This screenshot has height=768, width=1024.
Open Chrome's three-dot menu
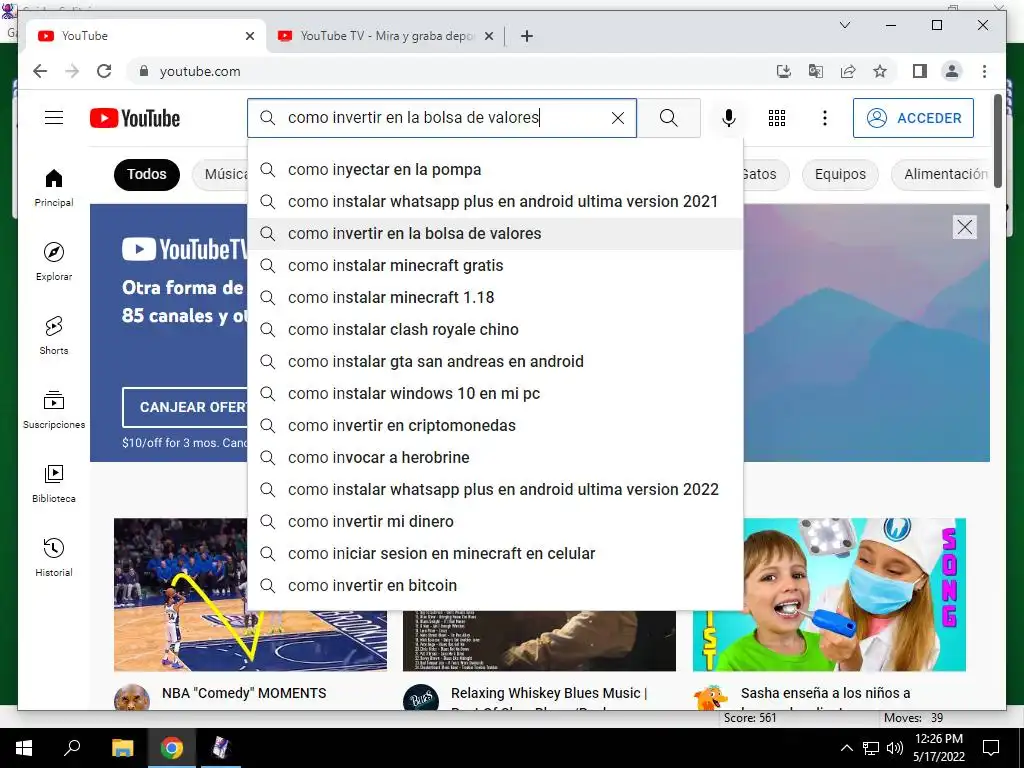[x=984, y=71]
